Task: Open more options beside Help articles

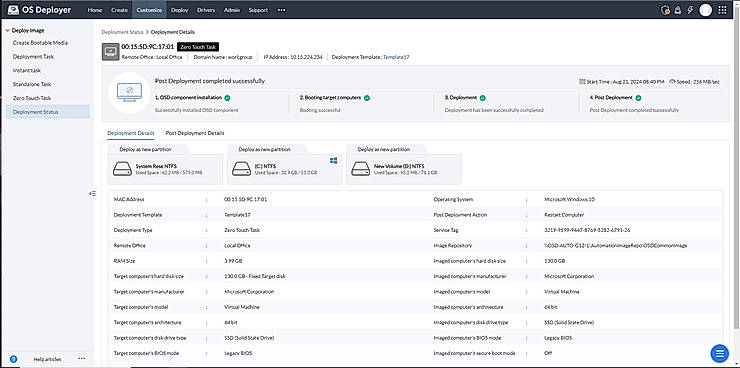Action: (81, 359)
